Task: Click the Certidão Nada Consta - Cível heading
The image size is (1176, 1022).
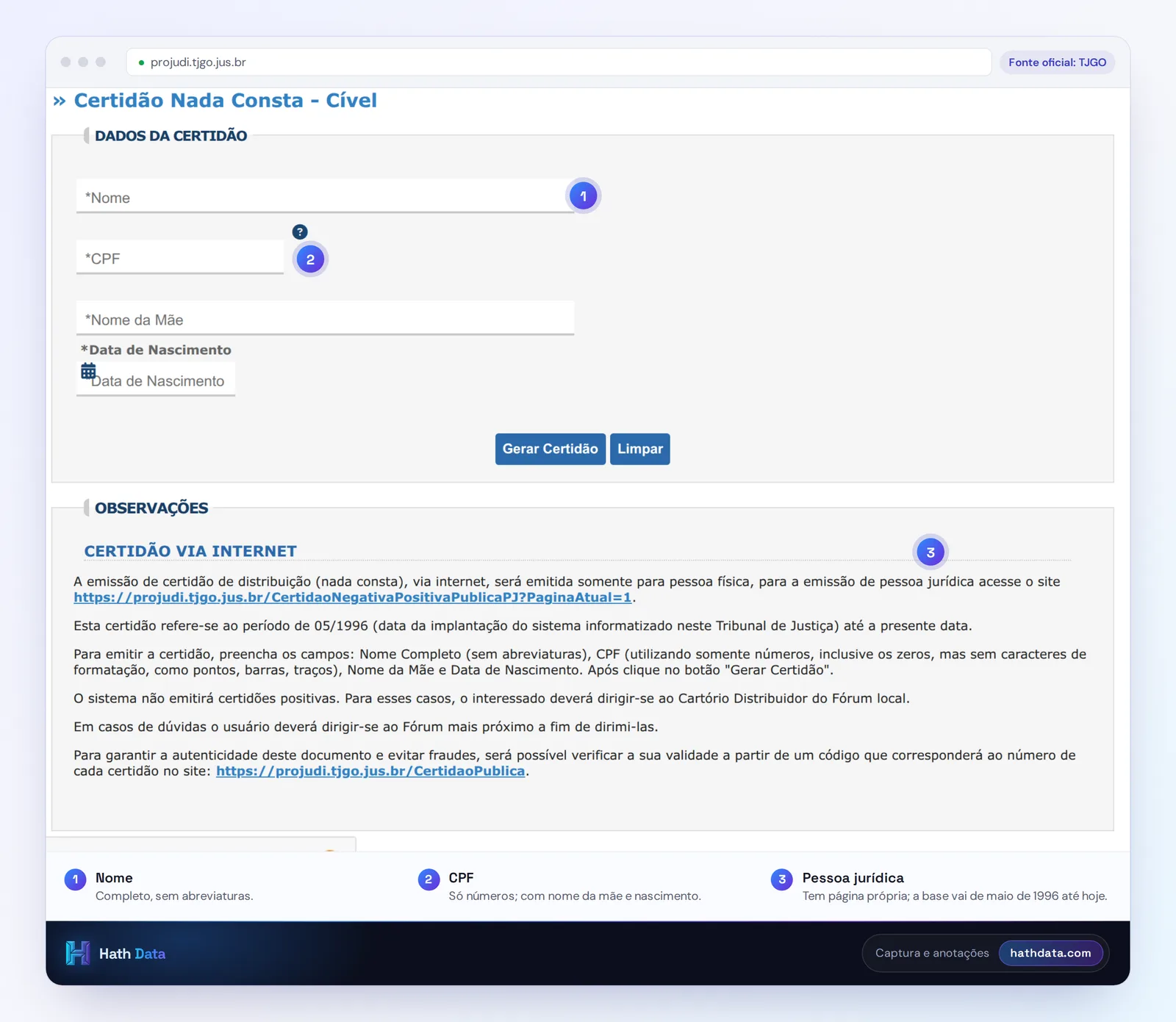Action: click(226, 100)
